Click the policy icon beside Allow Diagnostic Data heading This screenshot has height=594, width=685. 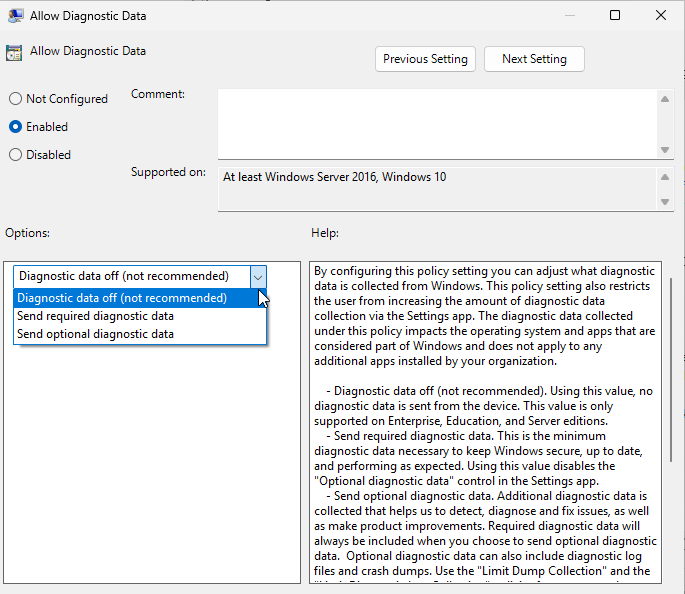point(14,53)
